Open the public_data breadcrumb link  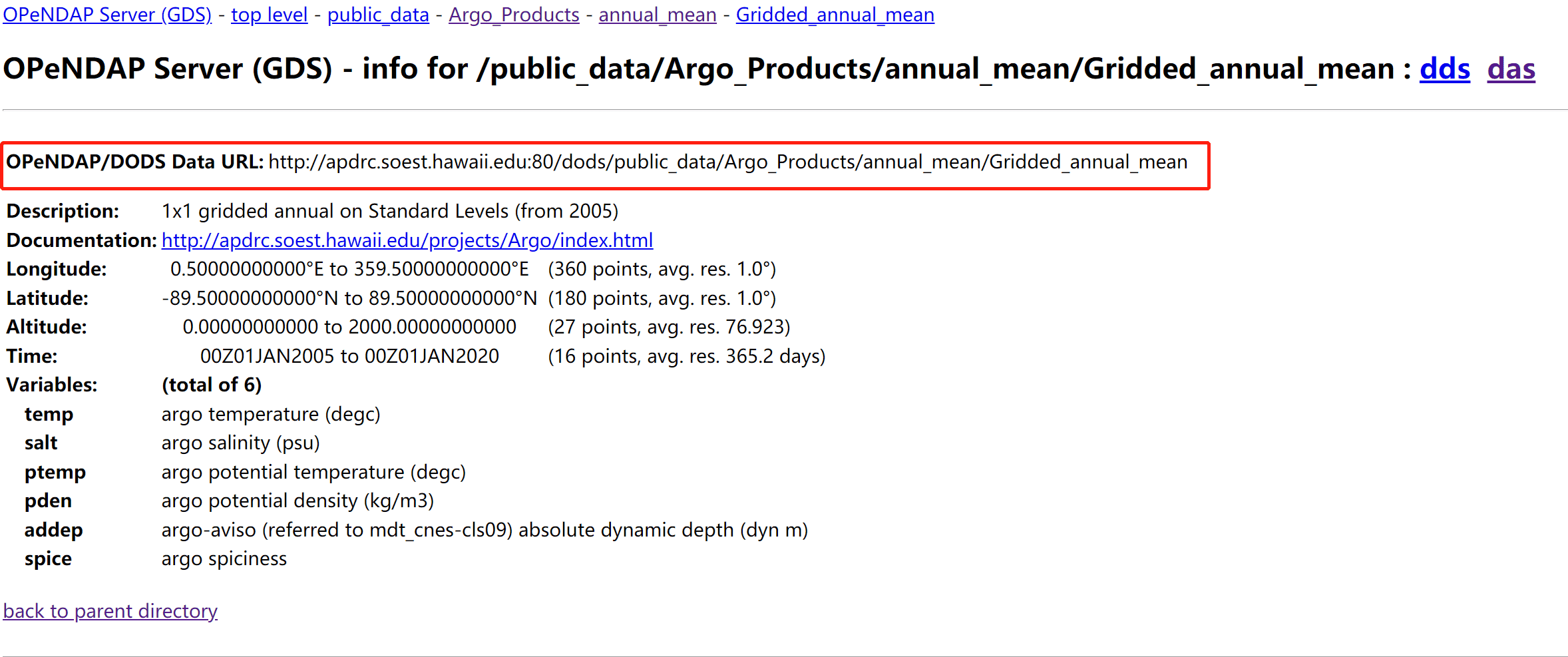click(x=378, y=15)
